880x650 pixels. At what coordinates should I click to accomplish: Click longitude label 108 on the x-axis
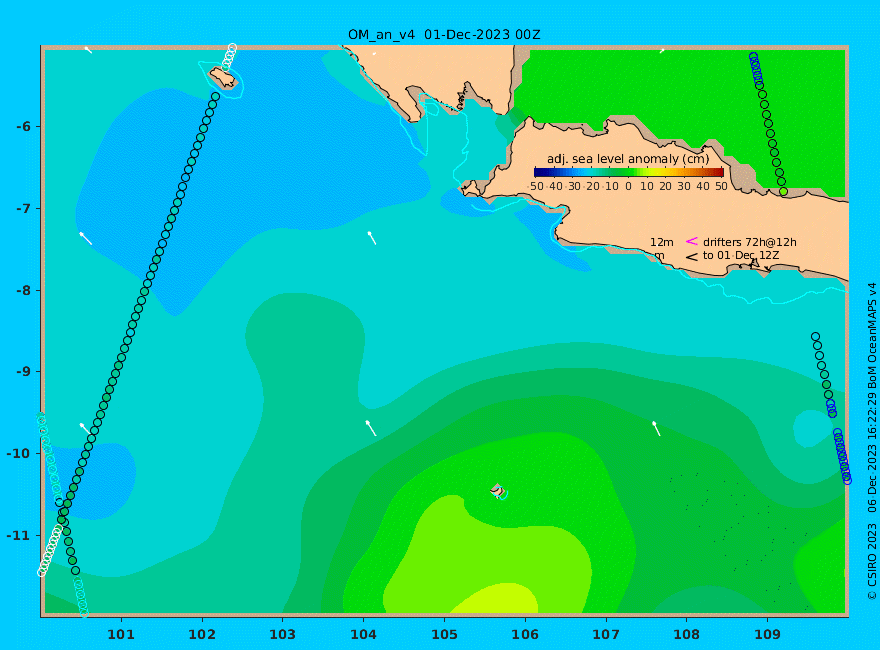click(x=687, y=635)
